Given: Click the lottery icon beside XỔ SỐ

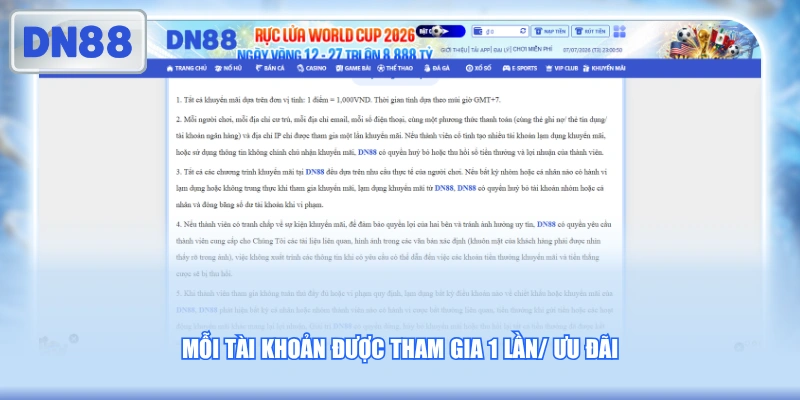Looking at the screenshot, I should pyautogui.click(x=469, y=68).
